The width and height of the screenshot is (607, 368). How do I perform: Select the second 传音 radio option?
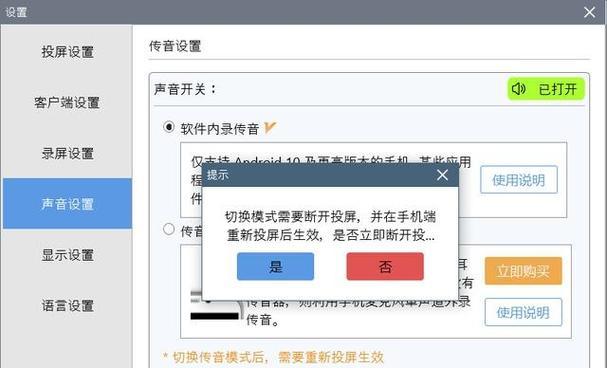169,229
